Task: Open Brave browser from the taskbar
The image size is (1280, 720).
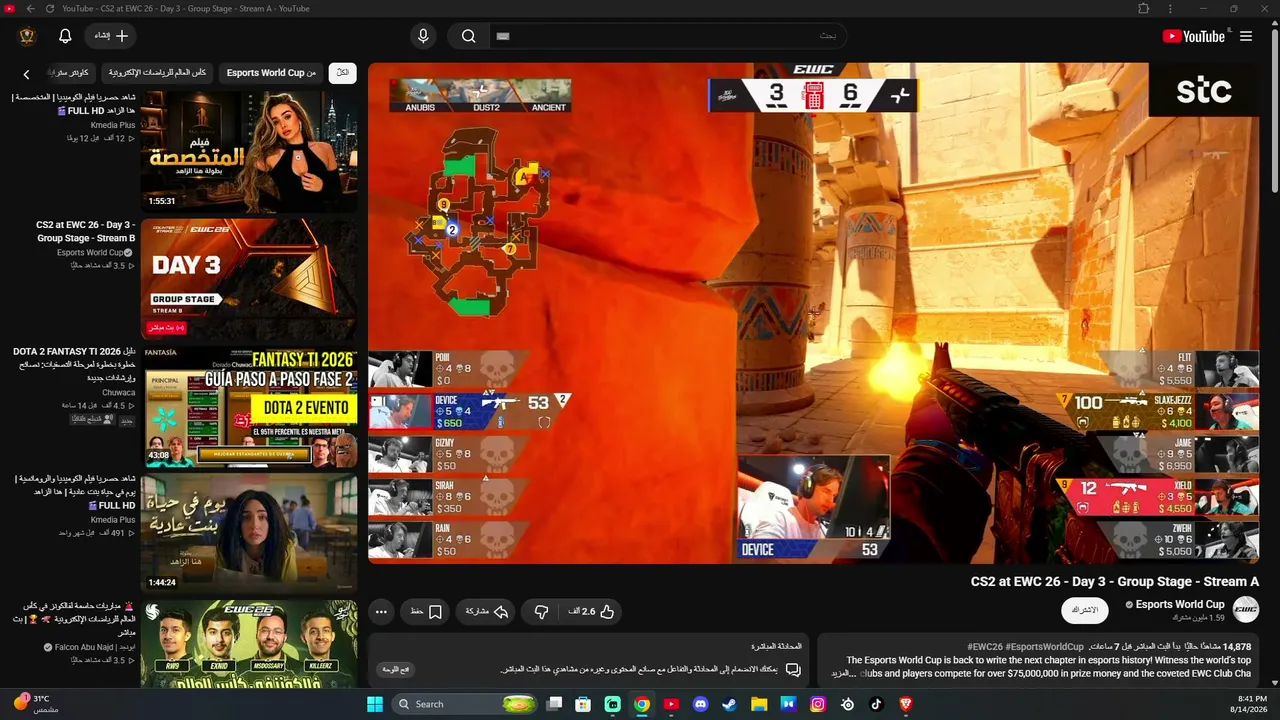Action: click(x=906, y=704)
